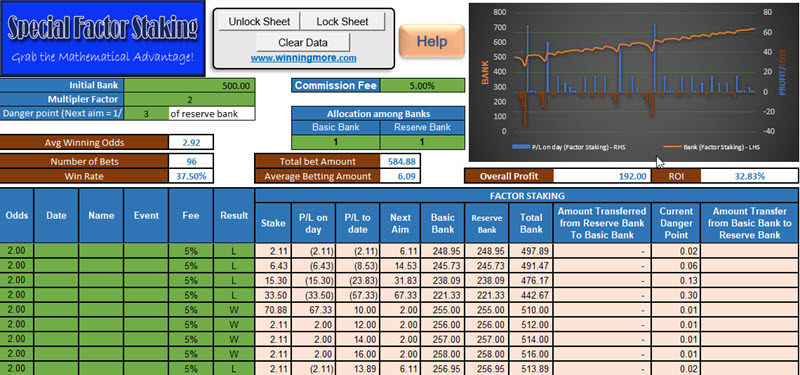Click the Stake value 70.88 cell

click(273, 310)
